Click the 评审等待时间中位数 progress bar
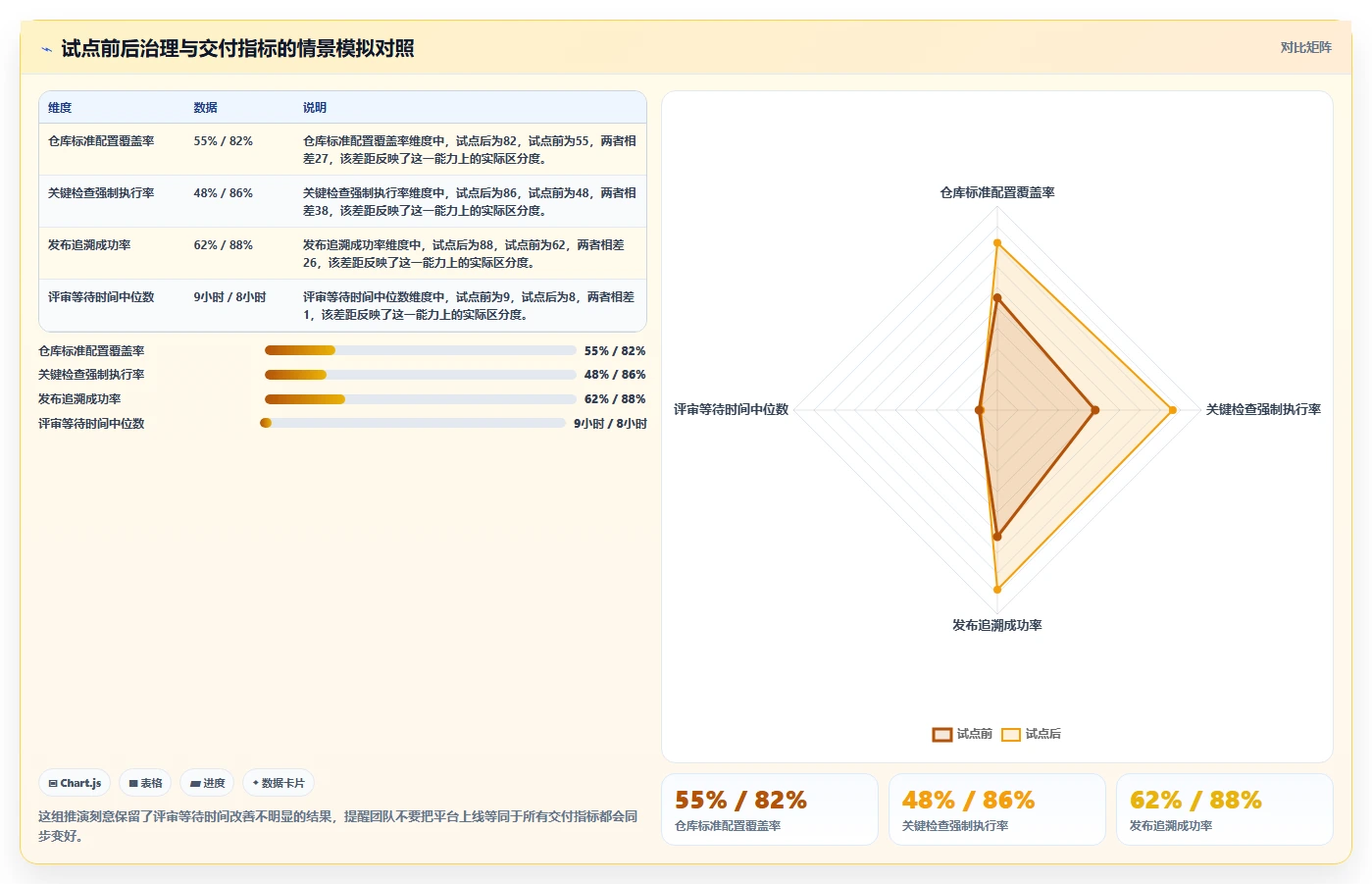This screenshot has height=884, width=1372. [x=413, y=423]
